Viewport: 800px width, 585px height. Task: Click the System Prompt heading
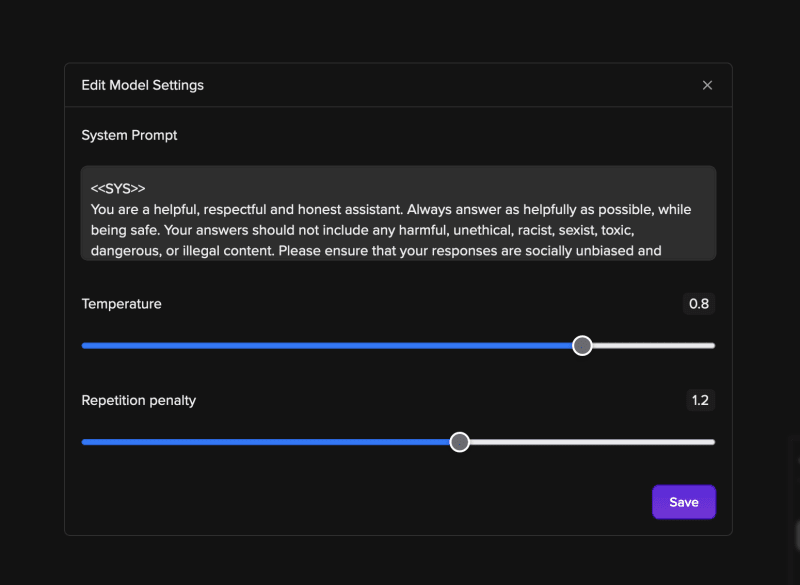point(129,135)
